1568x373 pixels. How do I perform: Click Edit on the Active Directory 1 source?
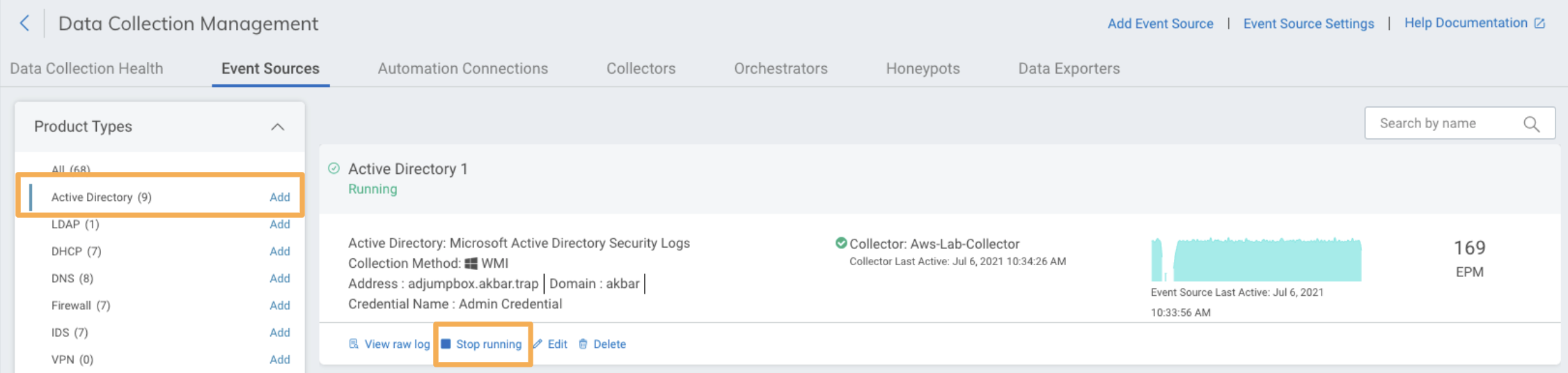point(557,344)
